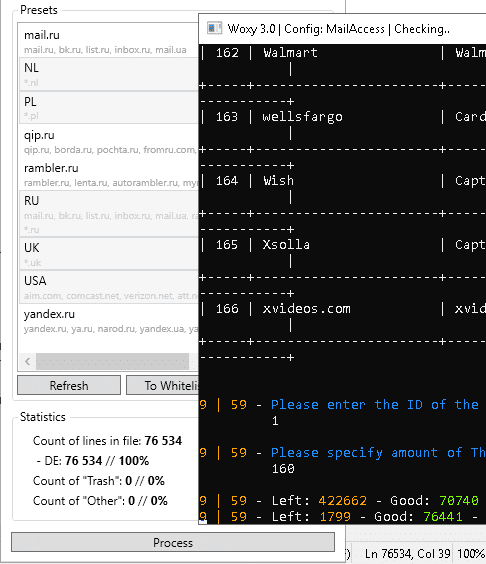This screenshot has height=564, width=486.
Task: Select the UK preset
Action: (x=108, y=254)
